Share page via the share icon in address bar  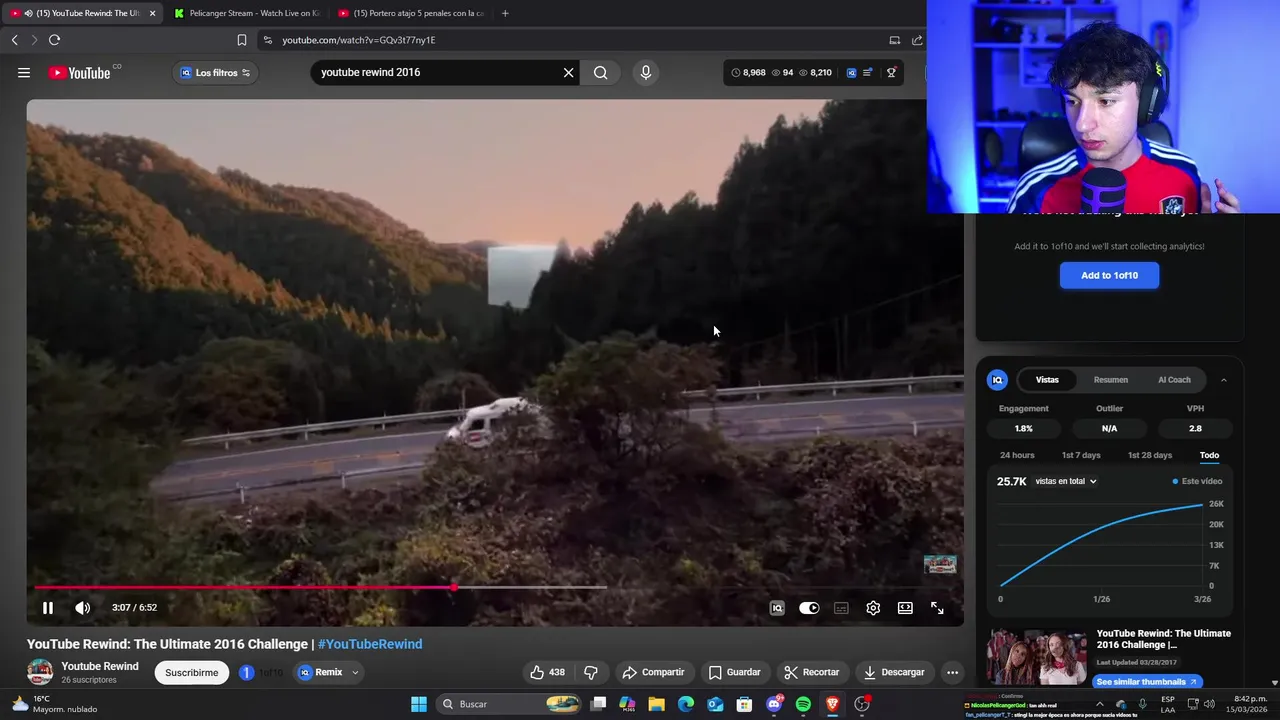pos(917,40)
